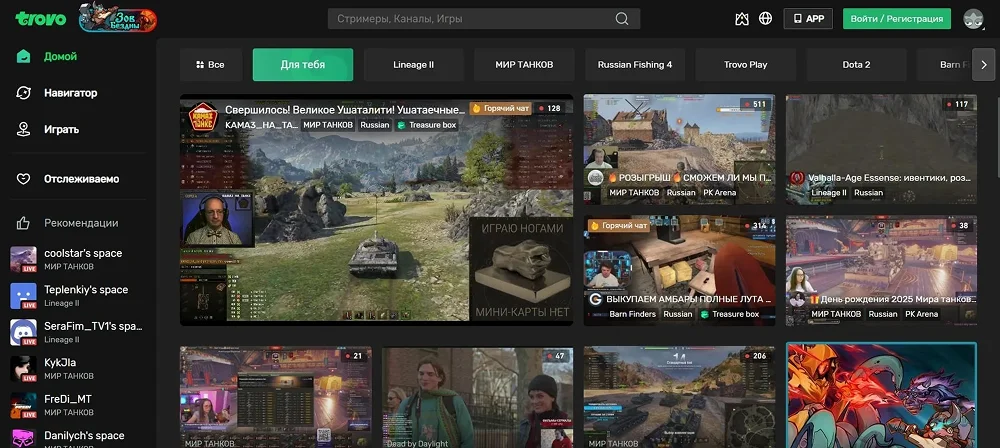This screenshot has width=1000, height=448.
Task: Click the search magnifier icon
Action: tap(622, 19)
